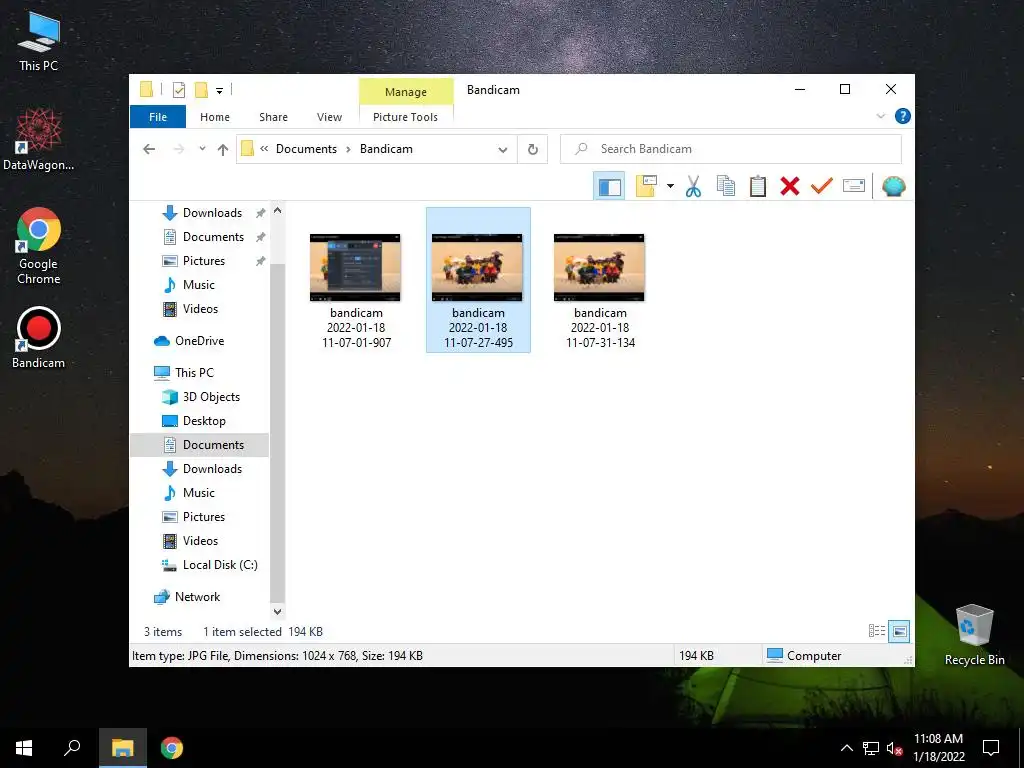
Task: Select the bandicam 11-07-27-495 image
Action: 478,280
